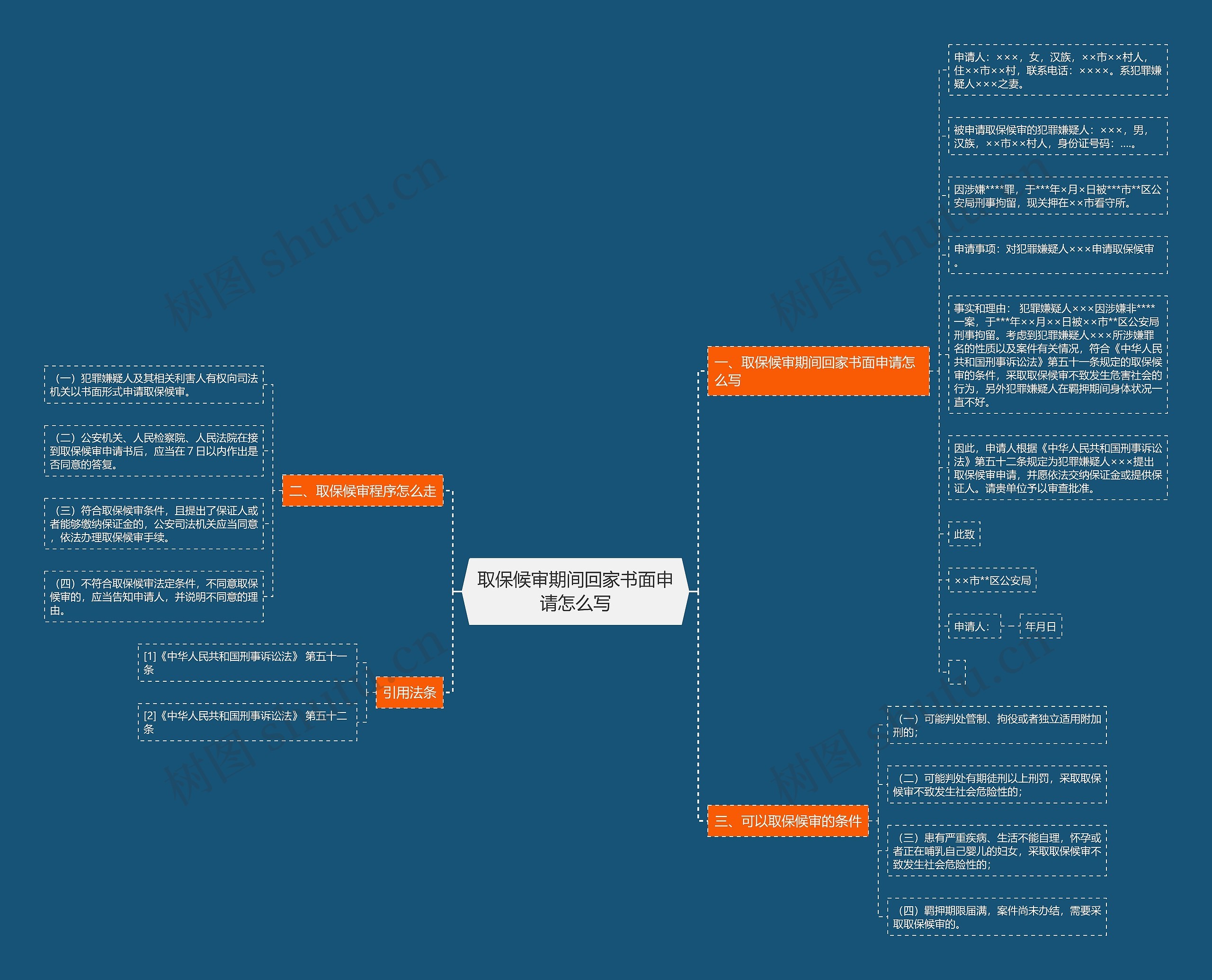Click the orange node 一、取保候审期间回家书面申请怎么写
1212x980 pixels.
click(x=818, y=371)
